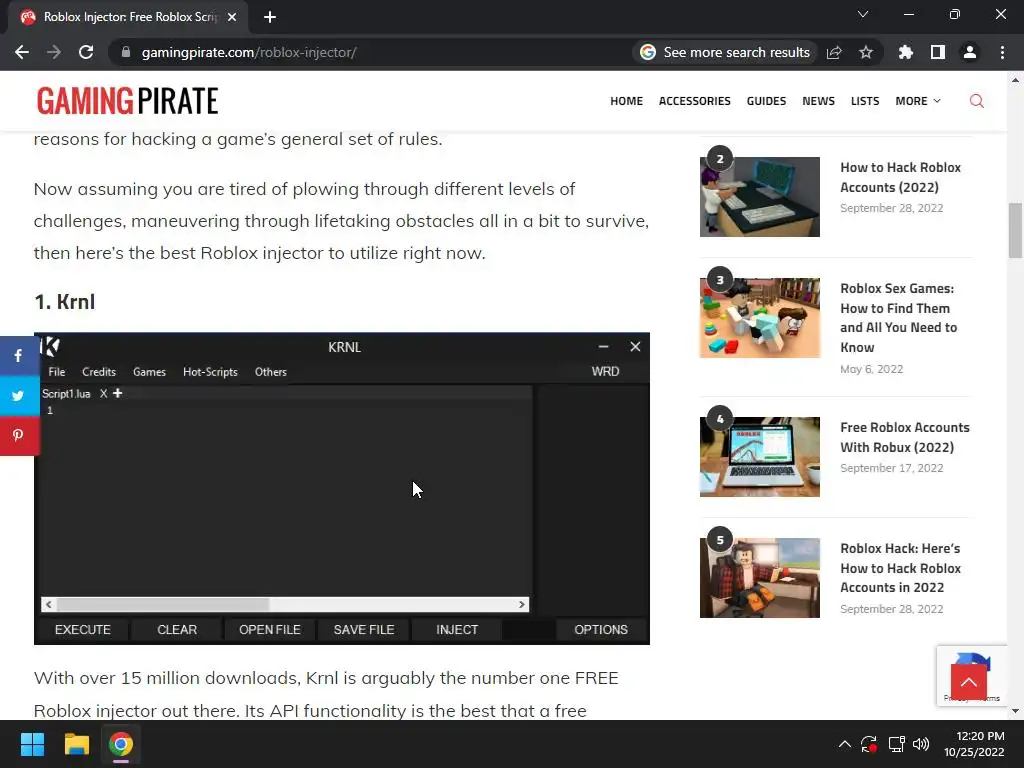Image resolution: width=1024 pixels, height=768 pixels.
Task: Click the sync status tray icon
Action: click(869, 744)
